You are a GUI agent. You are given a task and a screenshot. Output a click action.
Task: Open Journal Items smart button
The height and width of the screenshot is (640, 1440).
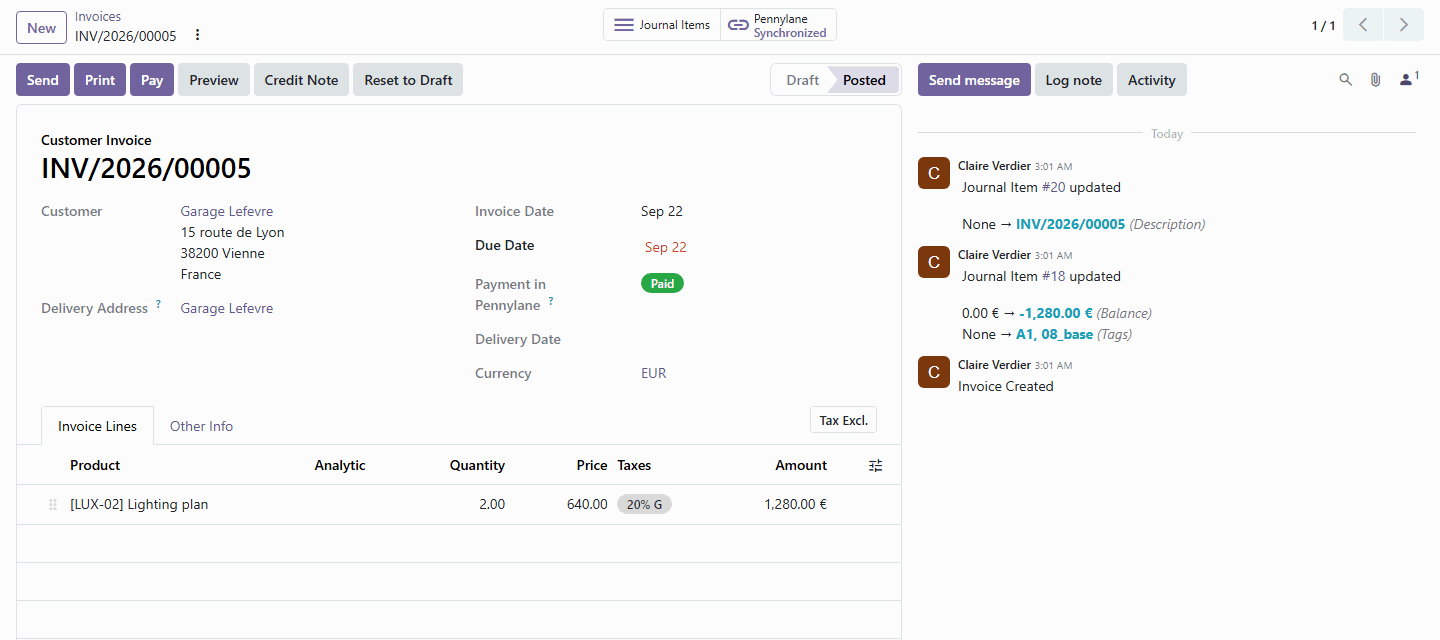click(x=662, y=25)
